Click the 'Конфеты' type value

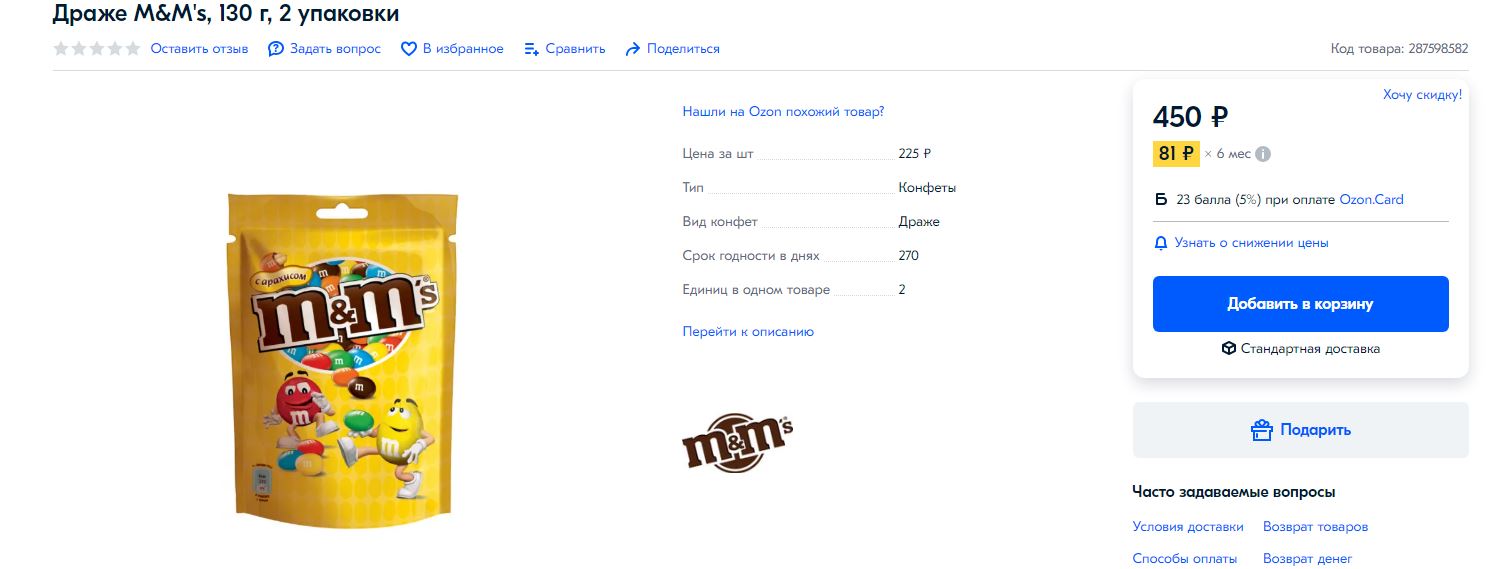point(927,188)
